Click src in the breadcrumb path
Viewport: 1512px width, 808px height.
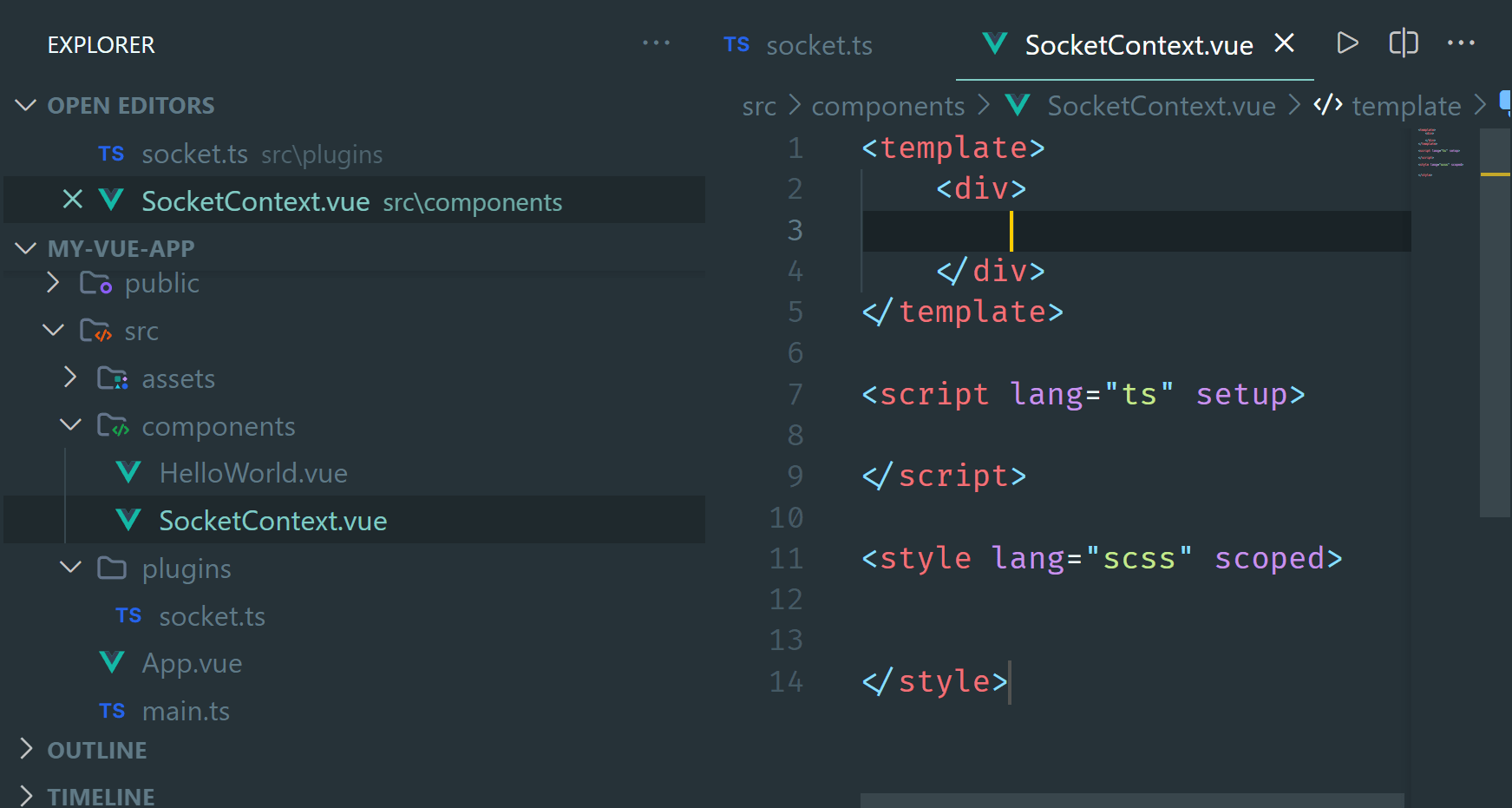758,105
